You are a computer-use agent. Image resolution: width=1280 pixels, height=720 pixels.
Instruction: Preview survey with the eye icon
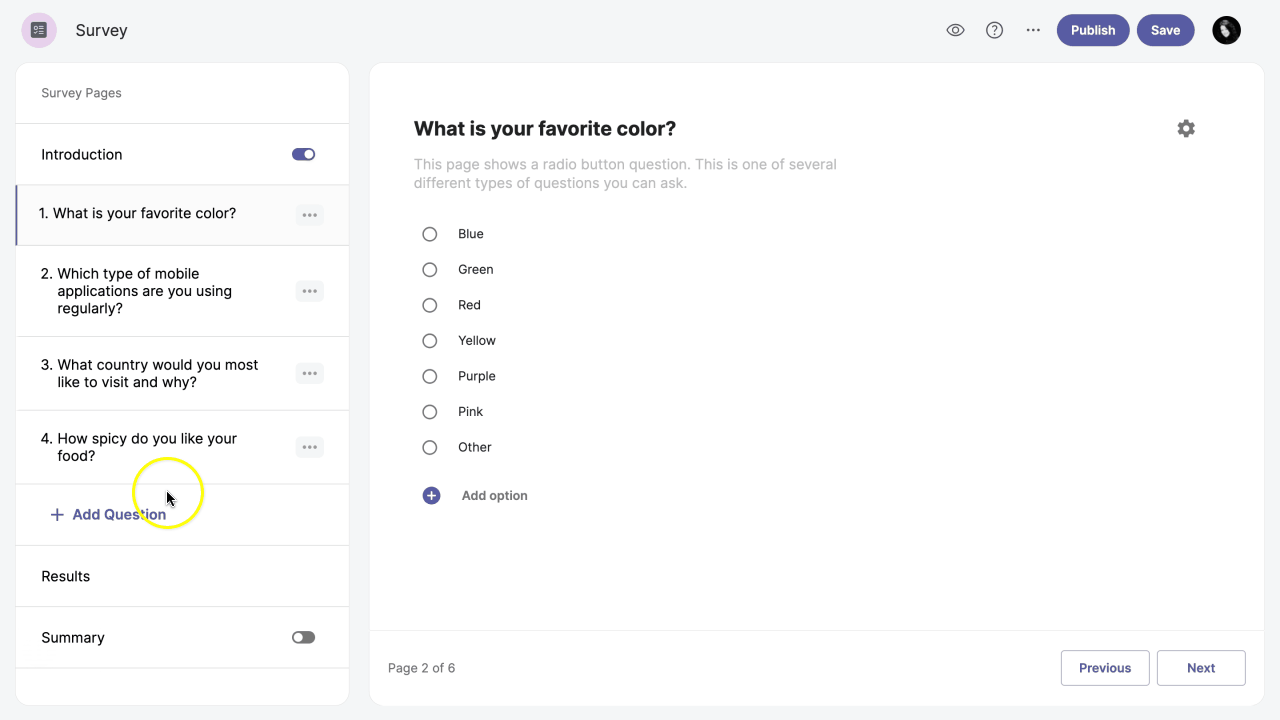pyautogui.click(x=955, y=30)
